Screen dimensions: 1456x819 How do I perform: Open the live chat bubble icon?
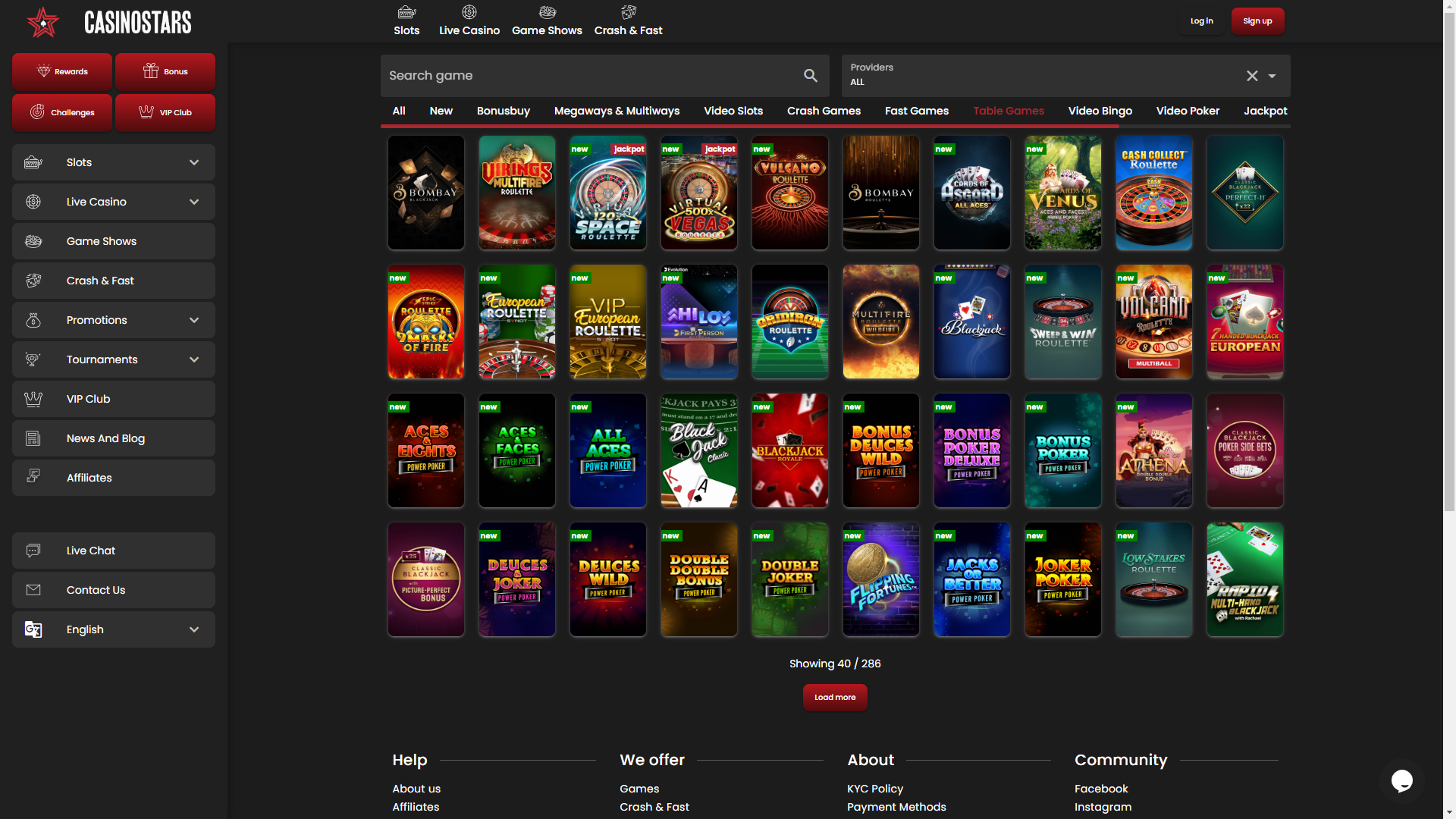pos(1401,780)
